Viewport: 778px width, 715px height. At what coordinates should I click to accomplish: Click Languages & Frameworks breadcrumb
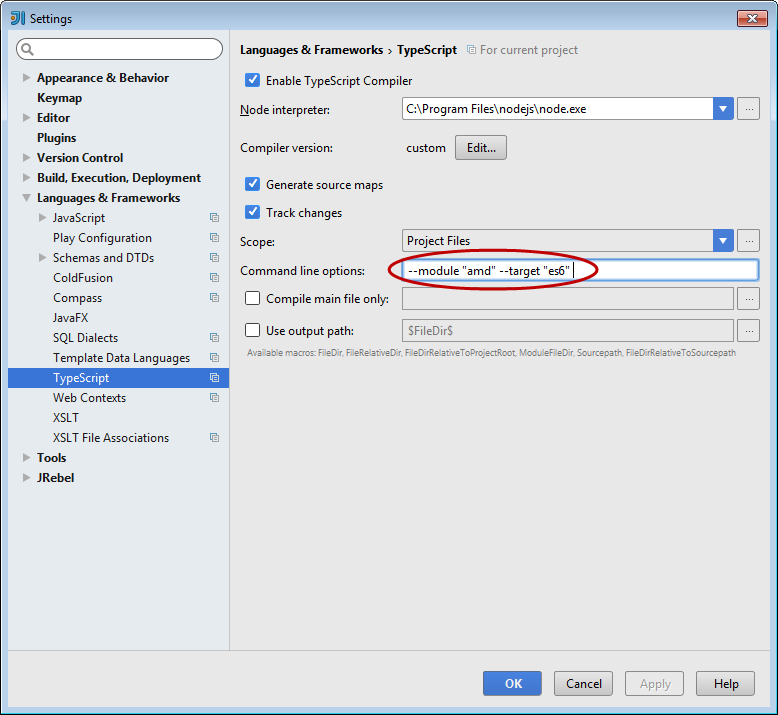311,50
